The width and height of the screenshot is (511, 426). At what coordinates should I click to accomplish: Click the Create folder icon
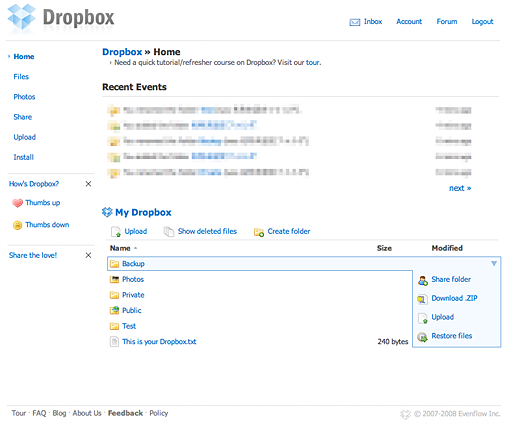click(x=259, y=232)
